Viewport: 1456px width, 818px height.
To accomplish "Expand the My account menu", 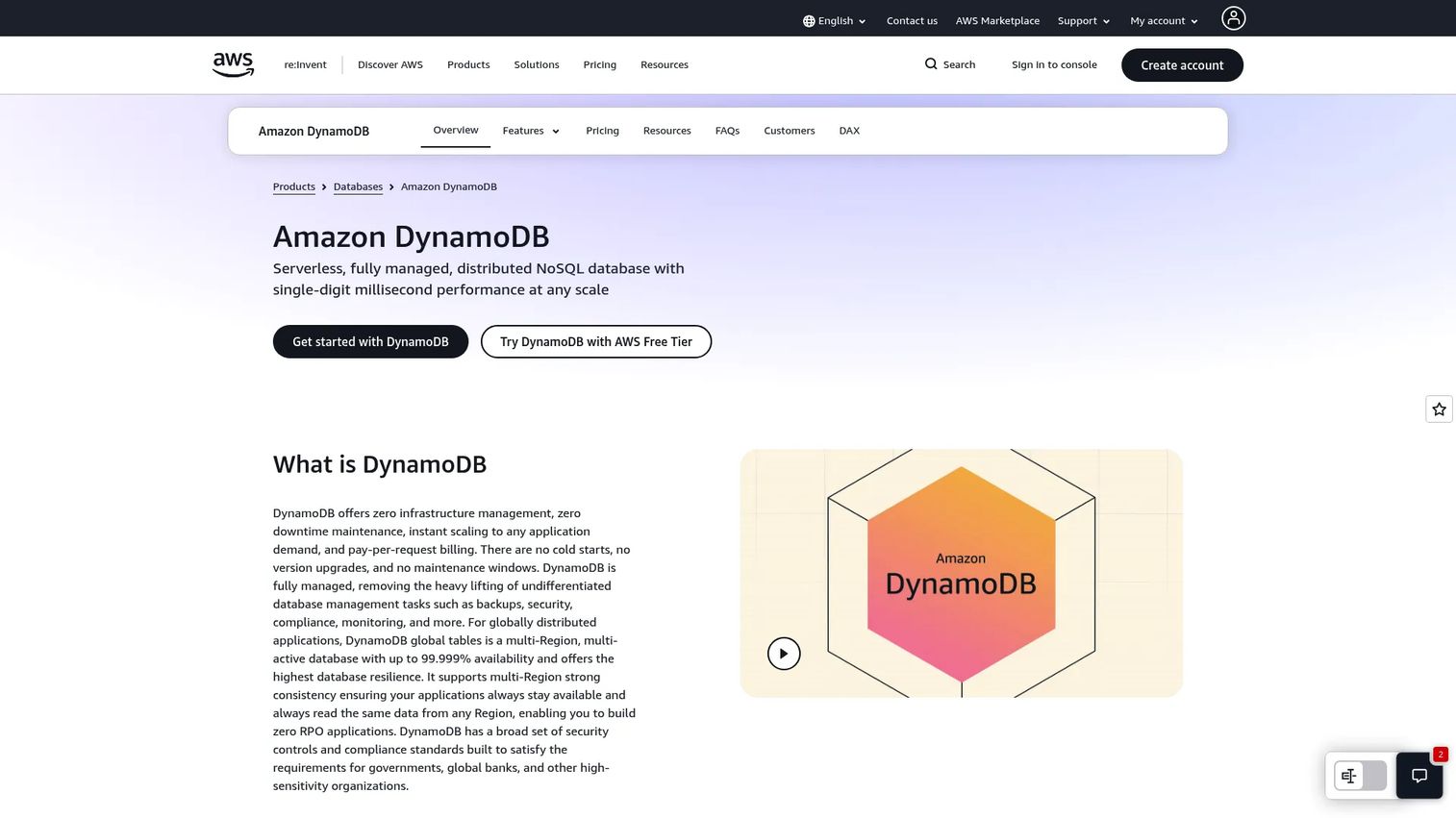I will (1164, 21).
